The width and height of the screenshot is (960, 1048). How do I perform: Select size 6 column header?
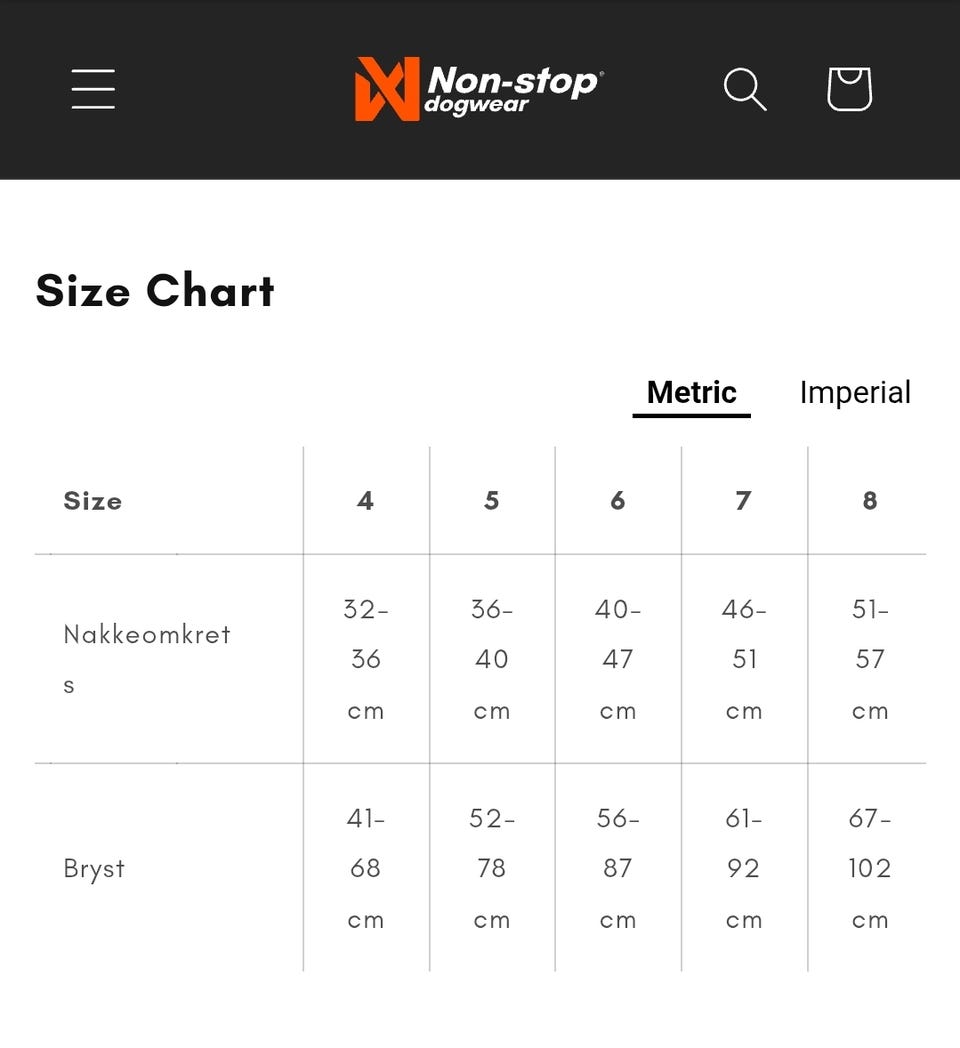pyautogui.click(x=618, y=501)
